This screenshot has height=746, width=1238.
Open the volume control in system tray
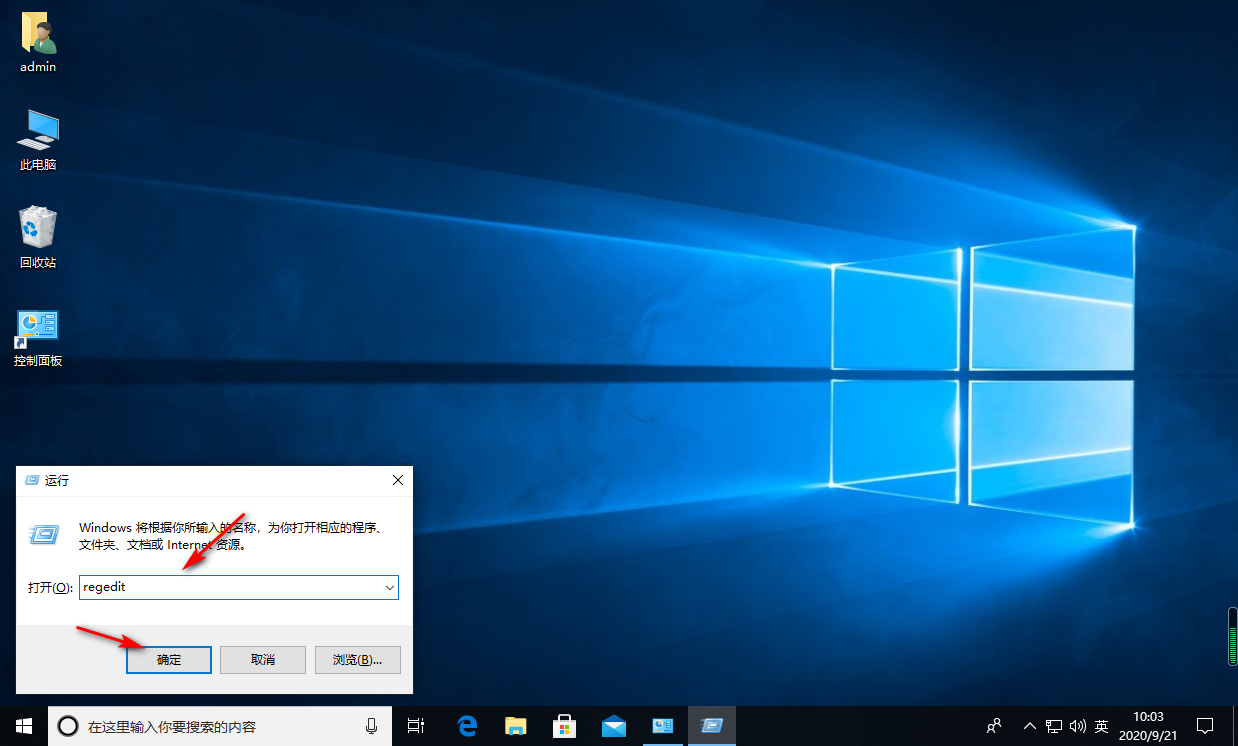1077,726
